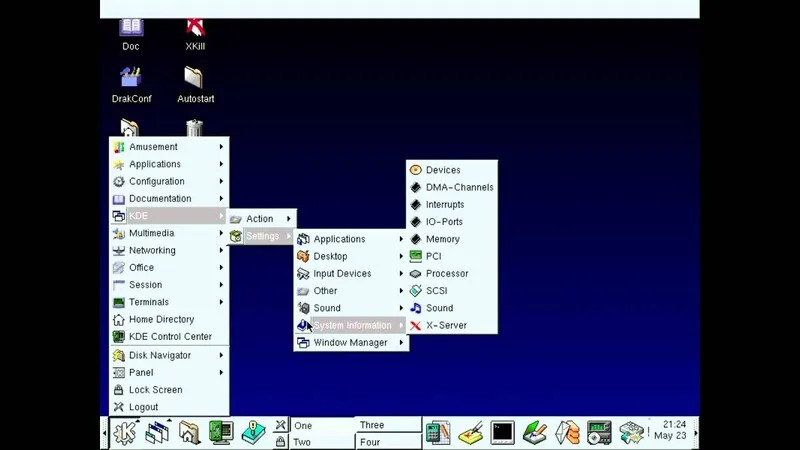Open the yellow notepad panel icon
This screenshot has height=450, width=800.
(x=470, y=433)
